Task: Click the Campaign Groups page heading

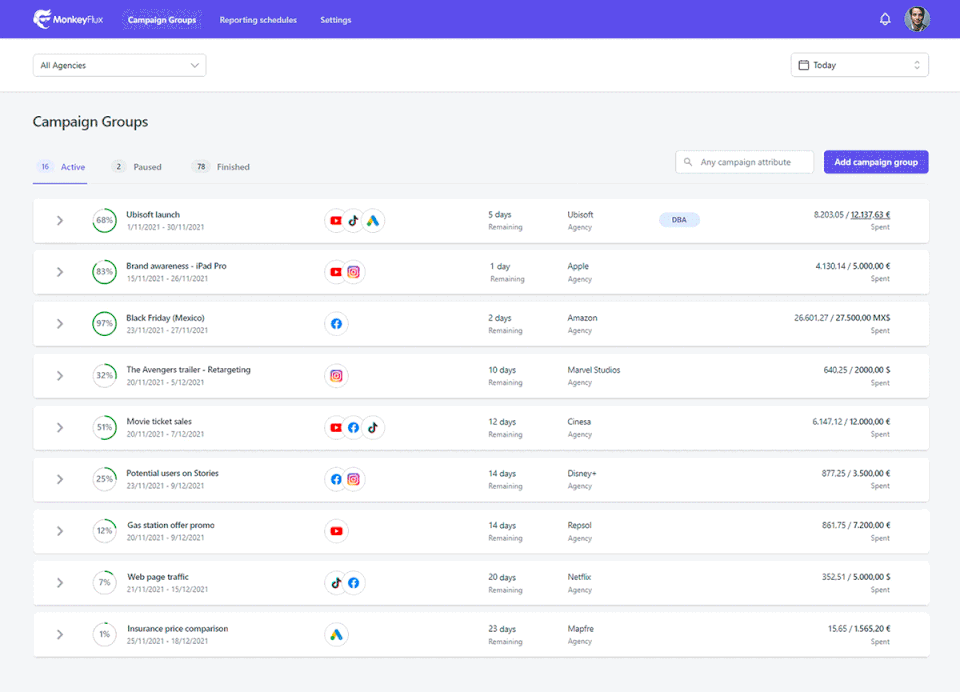Action: tap(91, 122)
